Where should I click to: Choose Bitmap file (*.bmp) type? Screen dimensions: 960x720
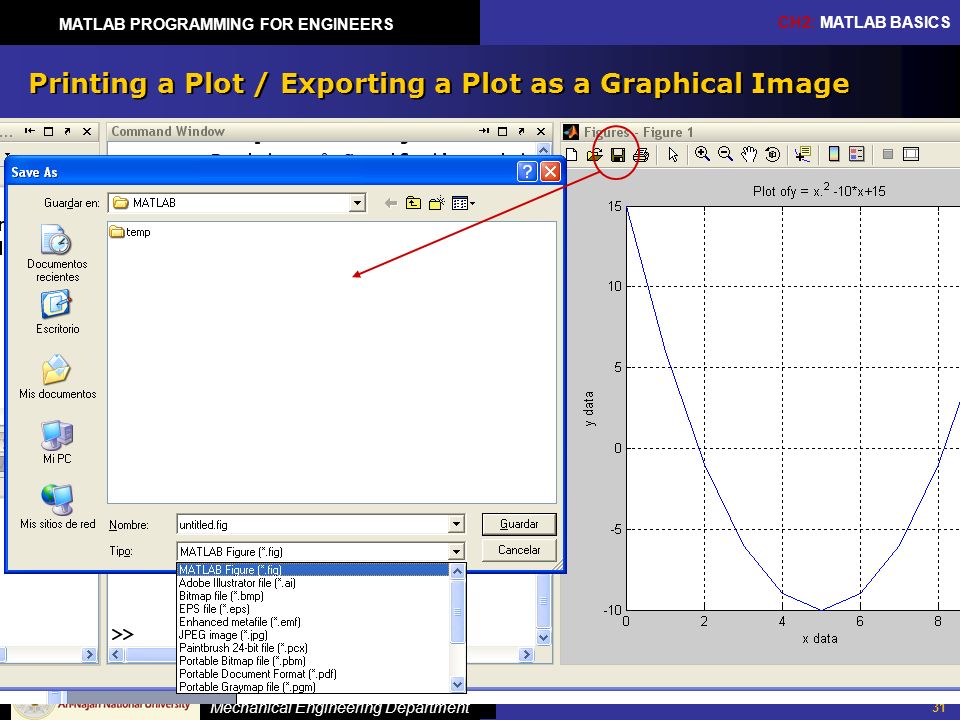click(313, 596)
